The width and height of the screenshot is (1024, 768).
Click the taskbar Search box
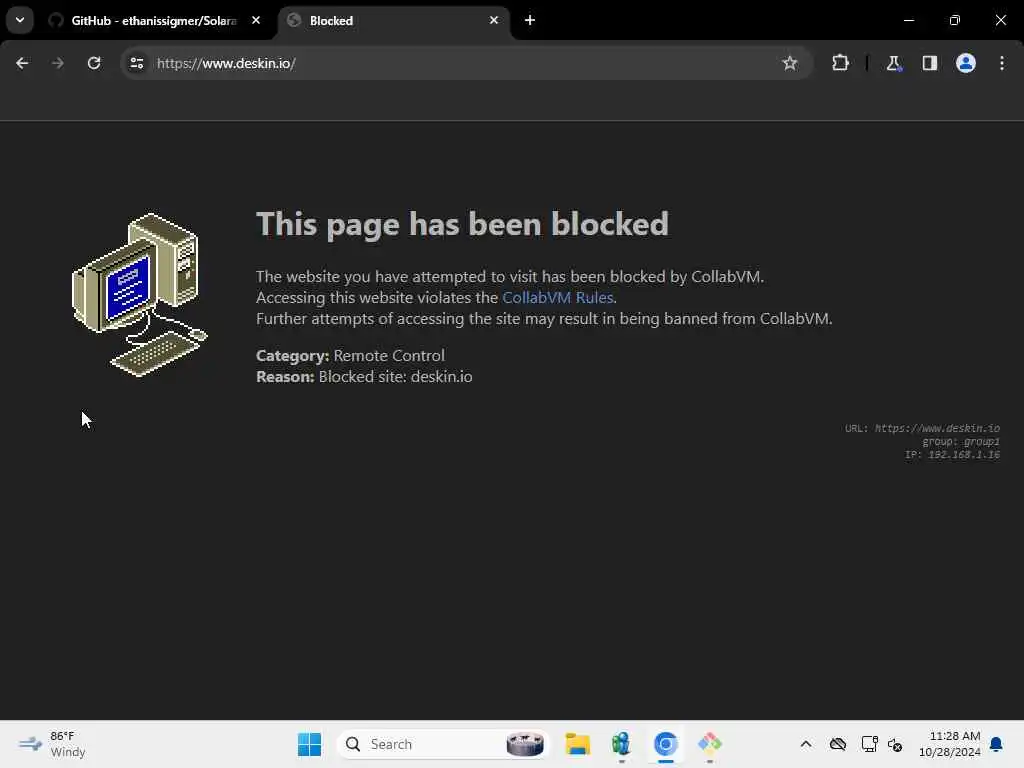tap(443, 744)
